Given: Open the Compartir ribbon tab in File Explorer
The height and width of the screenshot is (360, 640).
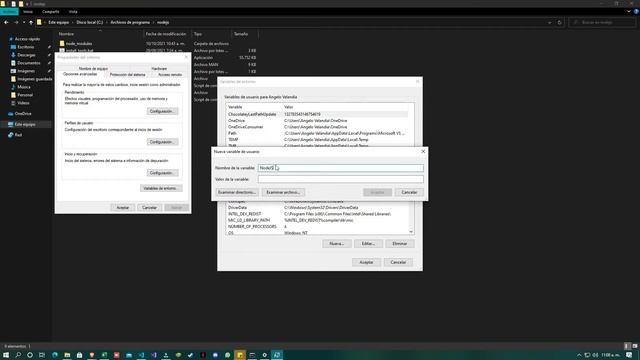Looking at the screenshot, I should click(51, 12).
